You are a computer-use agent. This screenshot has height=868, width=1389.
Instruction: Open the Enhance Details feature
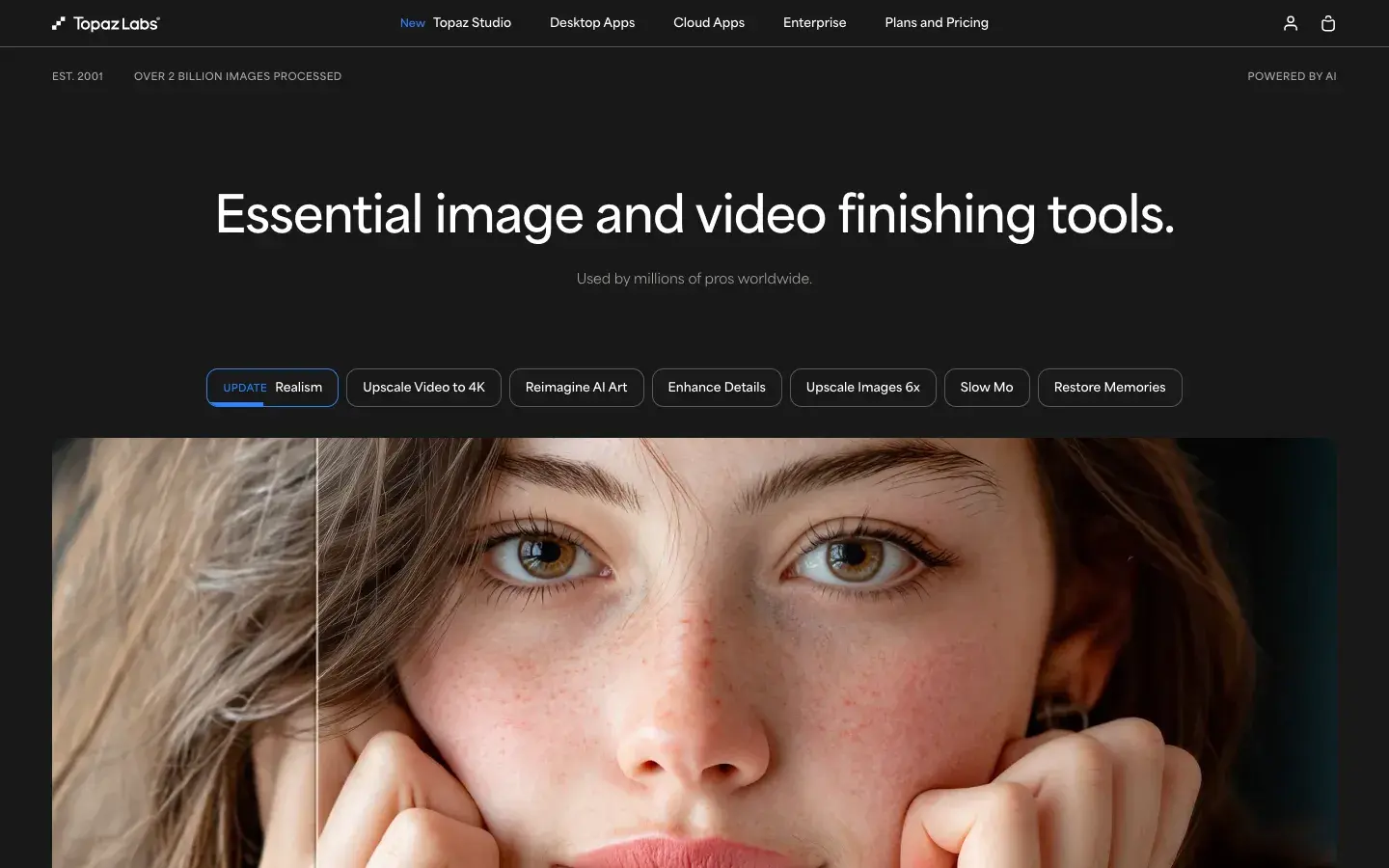coord(717,387)
